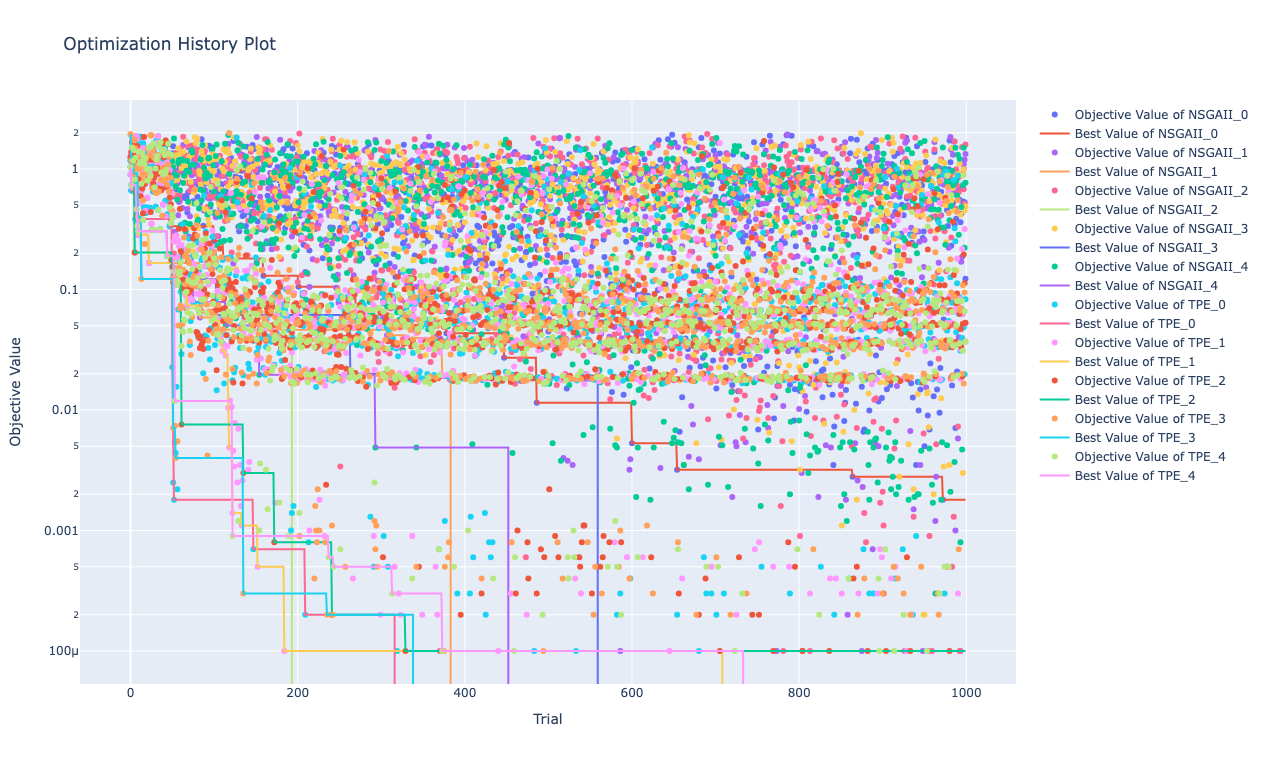This screenshot has height=764, width=1266.
Task: Click the Trial x-axis title
Action: pyautogui.click(x=547, y=719)
